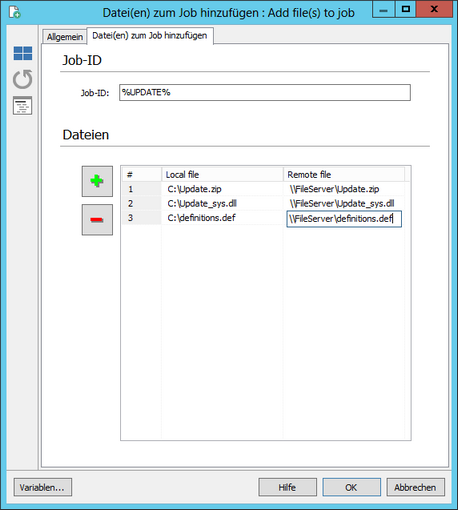This screenshot has width=458, height=510.
Task: Click the Remote file column header
Action: (344, 174)
